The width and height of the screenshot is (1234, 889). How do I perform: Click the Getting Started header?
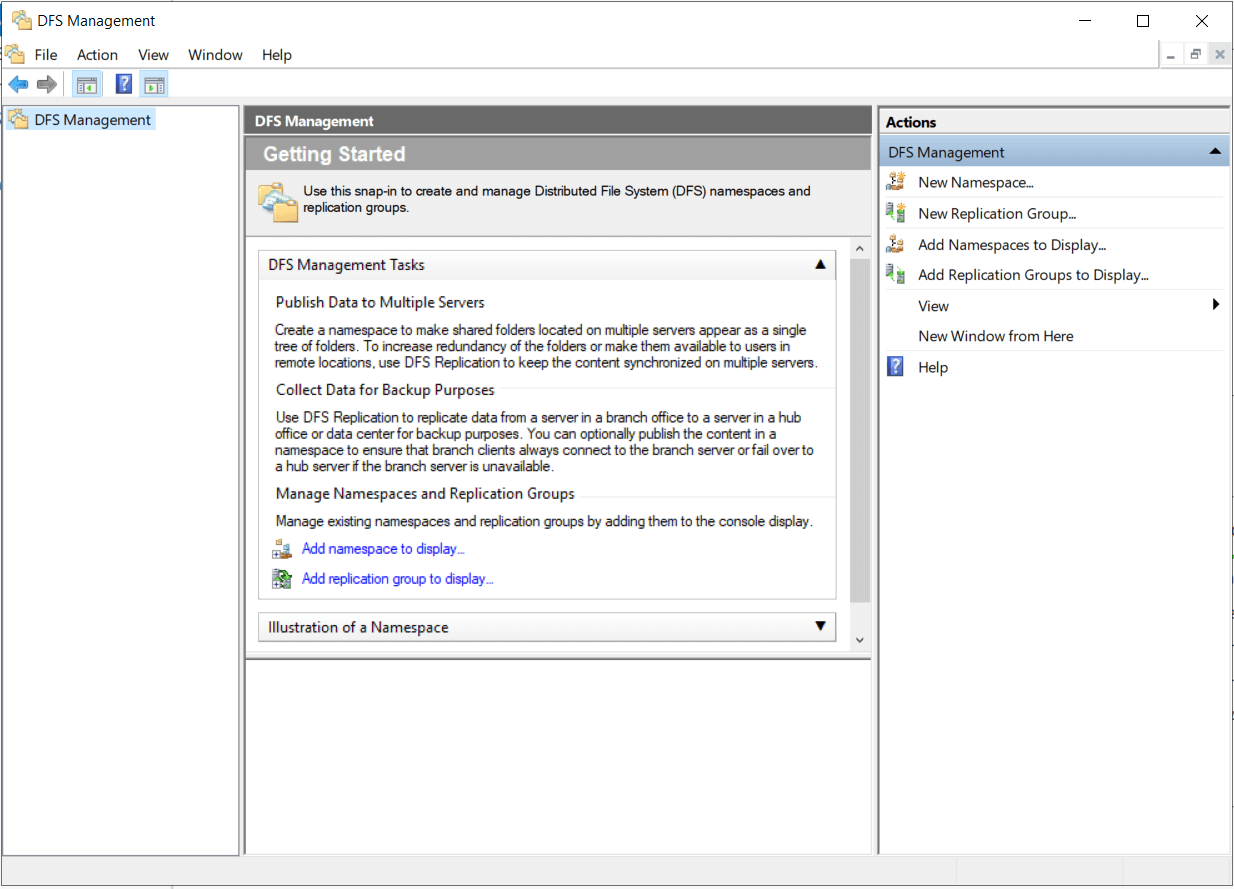[558, 154]
